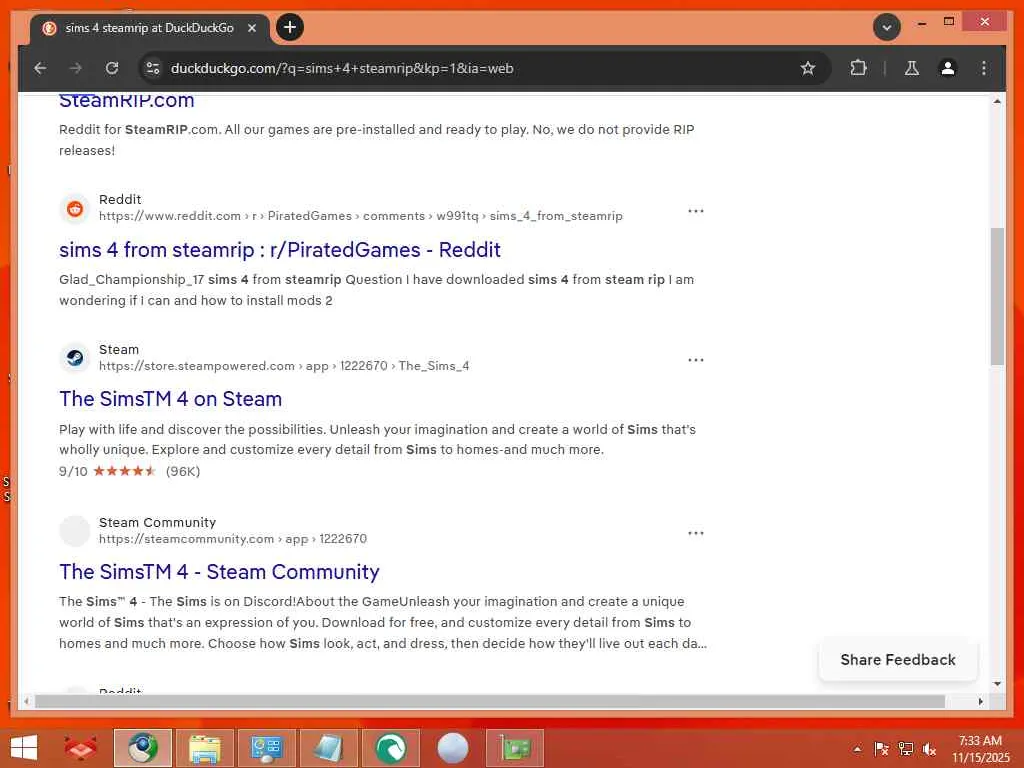Screen dimensions: 1024x768
Task: Go back to the previous page
Action: [40, 68]
